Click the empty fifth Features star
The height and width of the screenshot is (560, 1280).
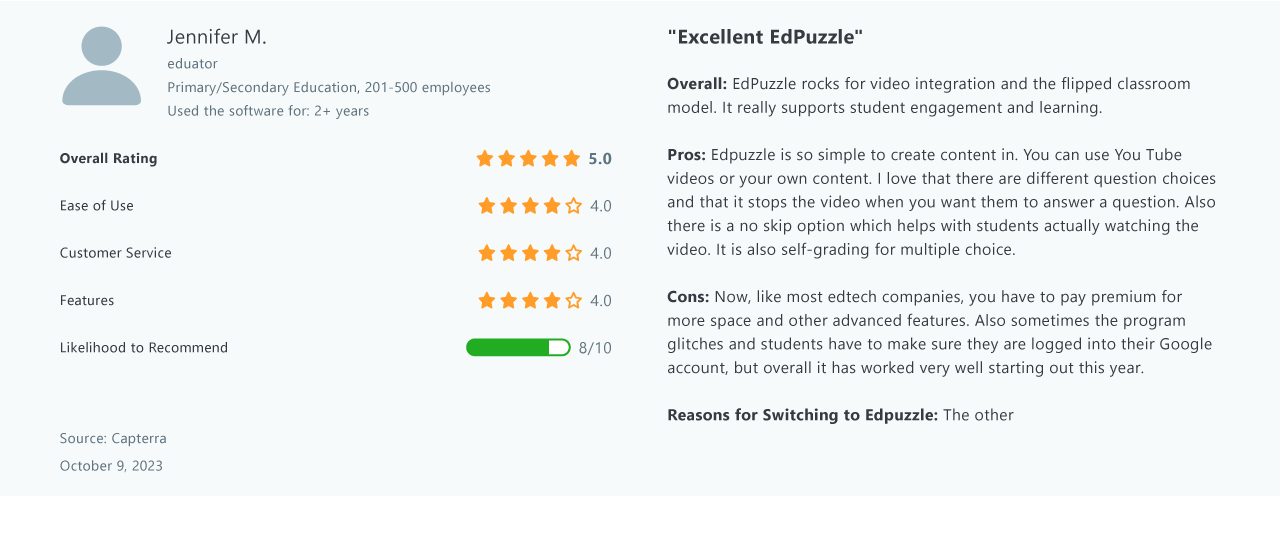click(574, 300)
